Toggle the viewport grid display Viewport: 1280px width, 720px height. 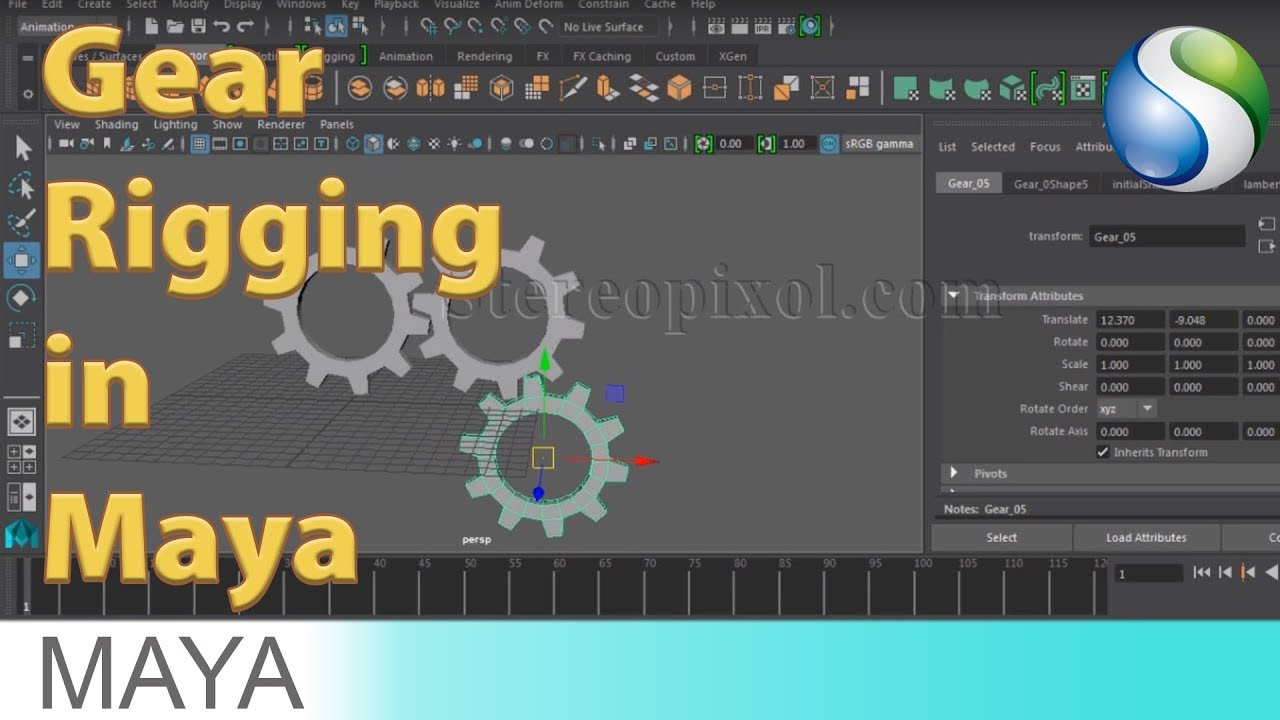pos(199,144)
